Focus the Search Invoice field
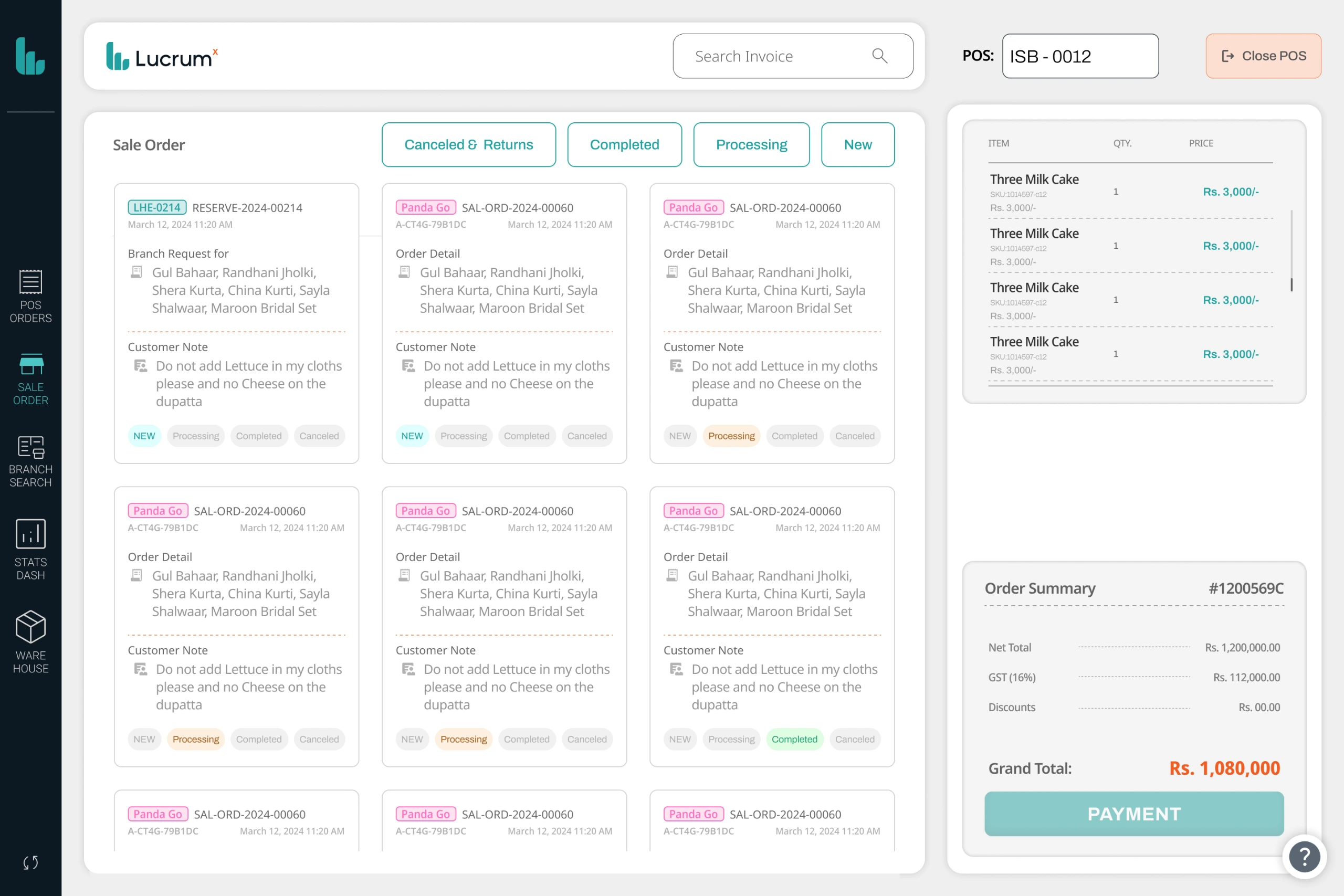The width and height of the screenshot is (1344, 896). click(x=793, y=56)
